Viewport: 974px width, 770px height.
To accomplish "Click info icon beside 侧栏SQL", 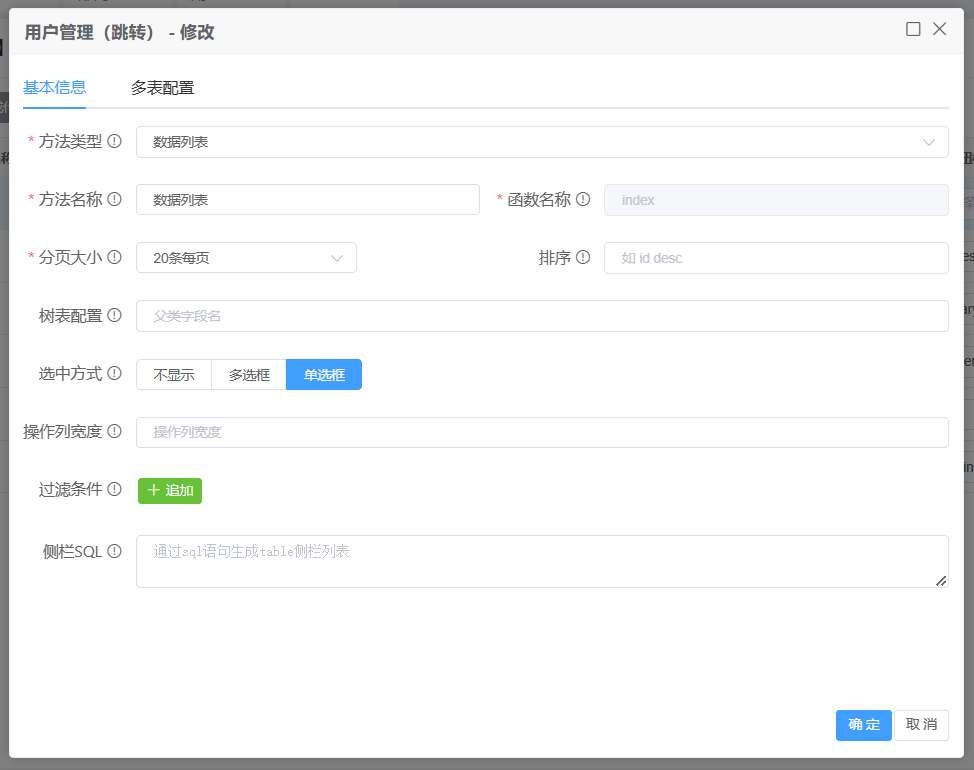I will pyautogui.click(x=114, y=551).
